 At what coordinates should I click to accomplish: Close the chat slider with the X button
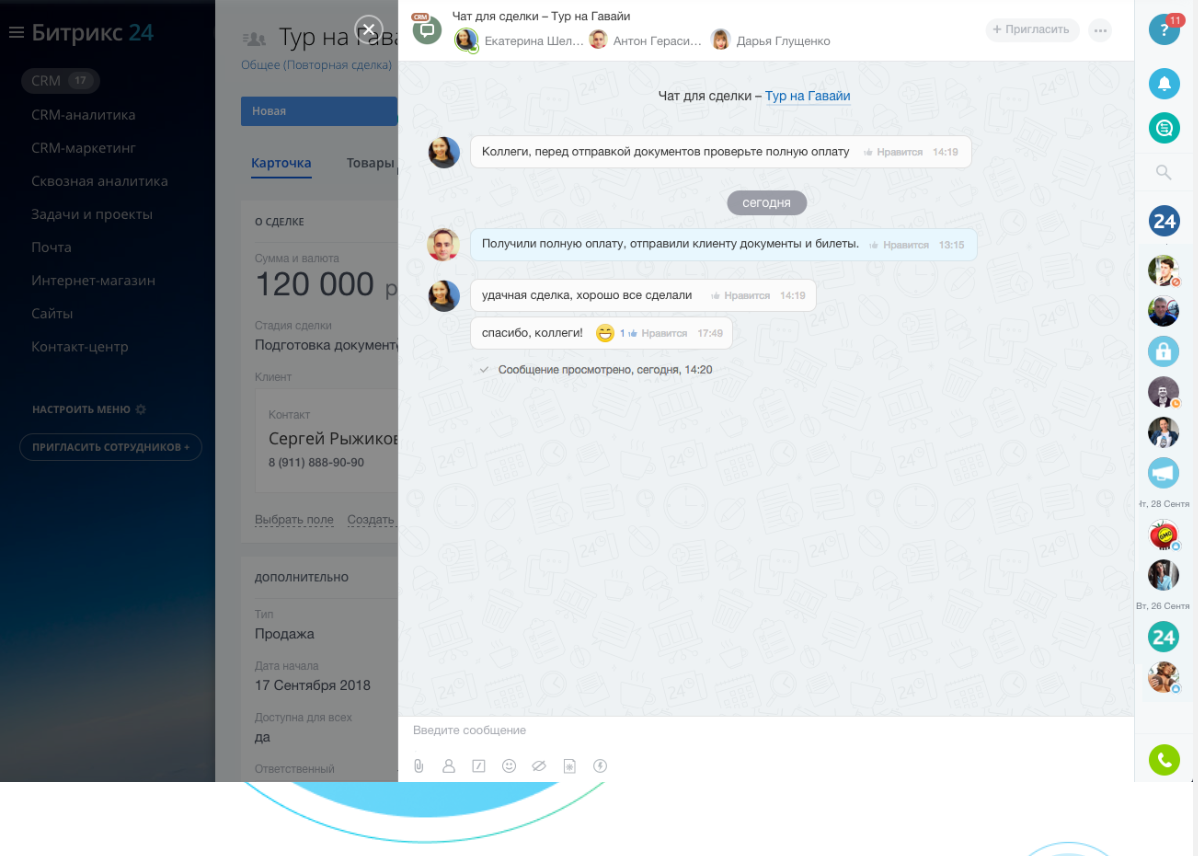369,30
